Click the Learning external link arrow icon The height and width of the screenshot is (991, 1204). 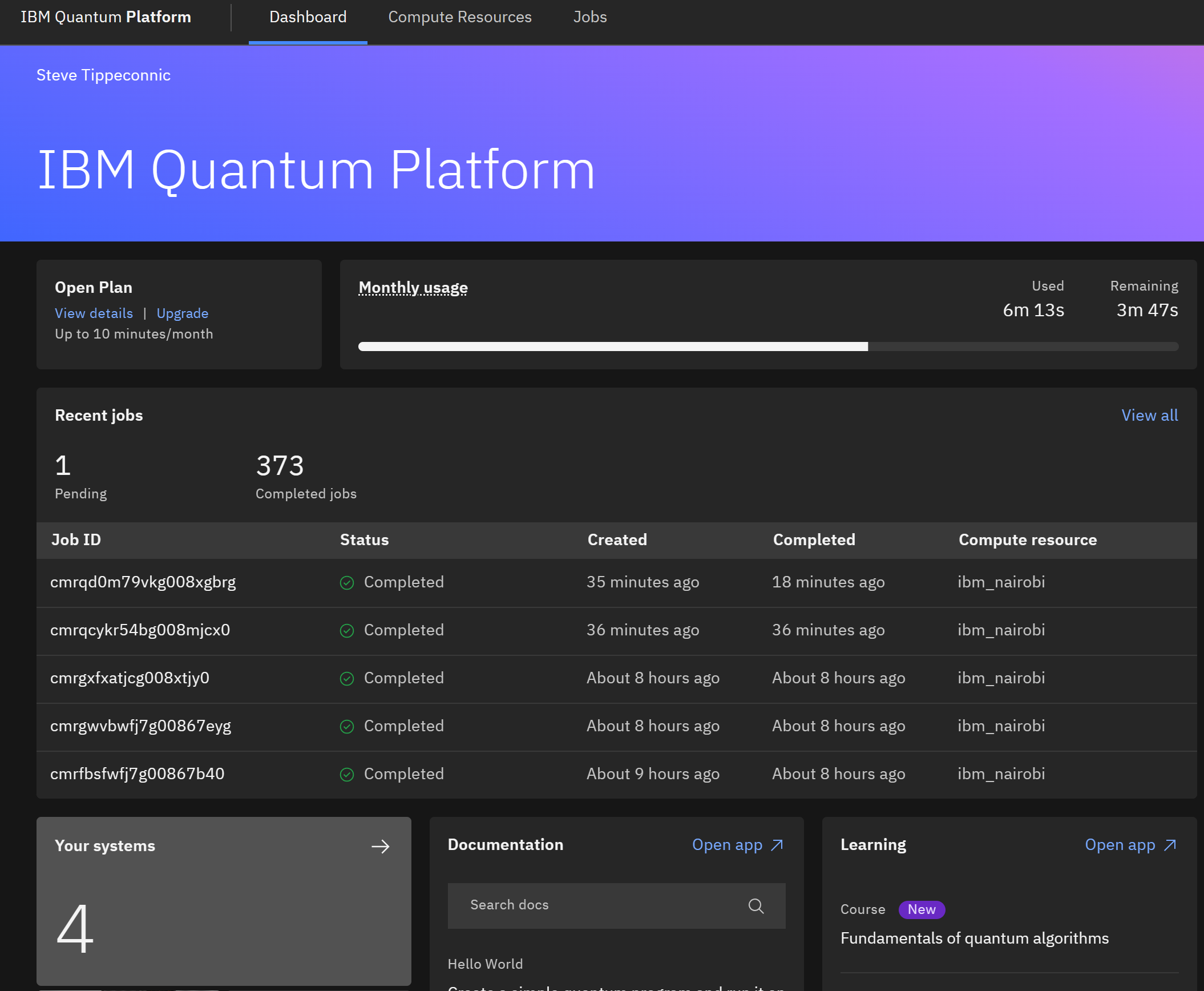(1170, 845)
